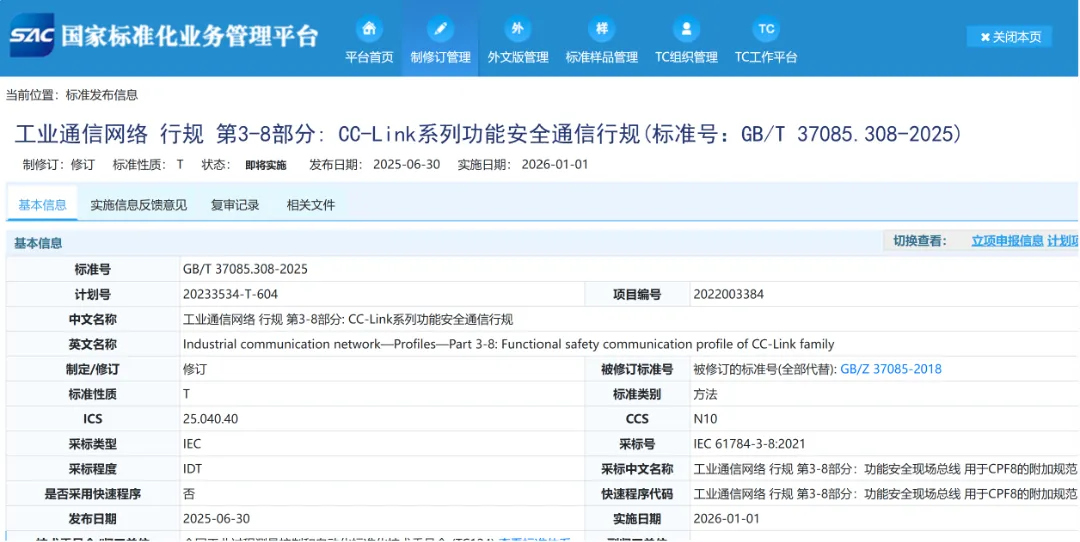Click header 实施日期 2026-01-01 text
The image size is (1080, 542).
pos(523,165)
